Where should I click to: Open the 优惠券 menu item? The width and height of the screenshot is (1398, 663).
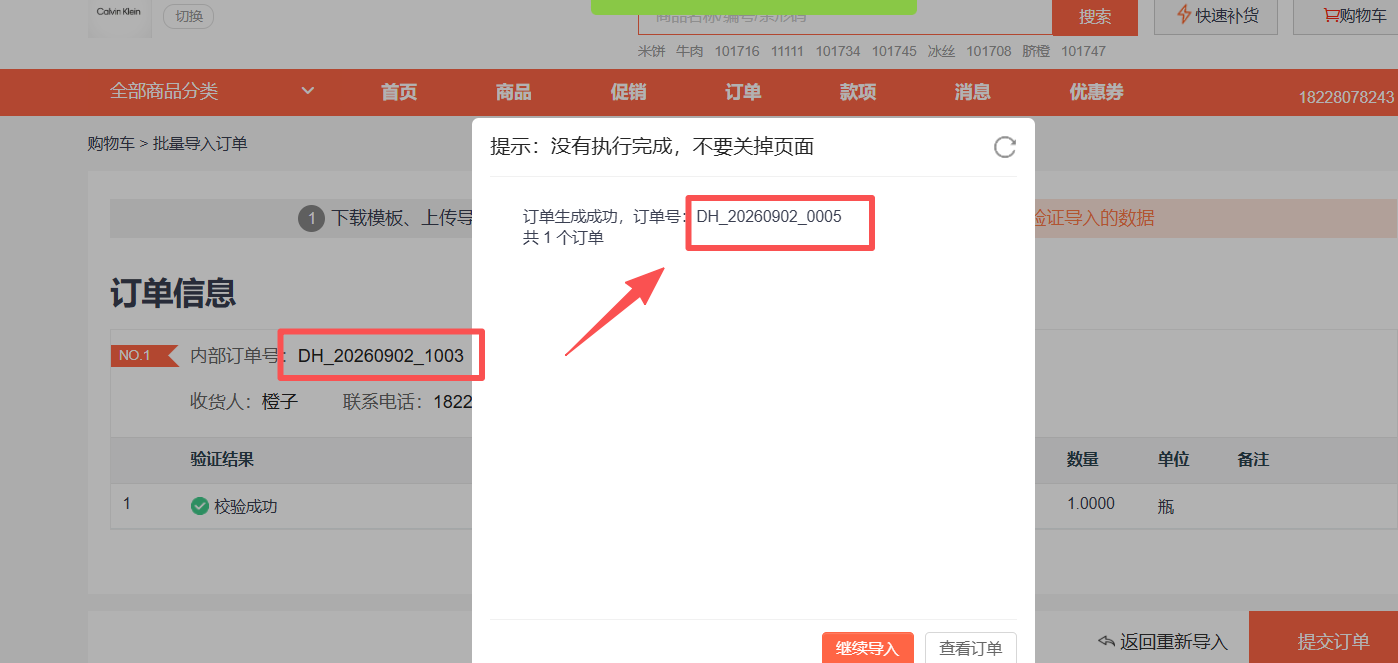1096,92
